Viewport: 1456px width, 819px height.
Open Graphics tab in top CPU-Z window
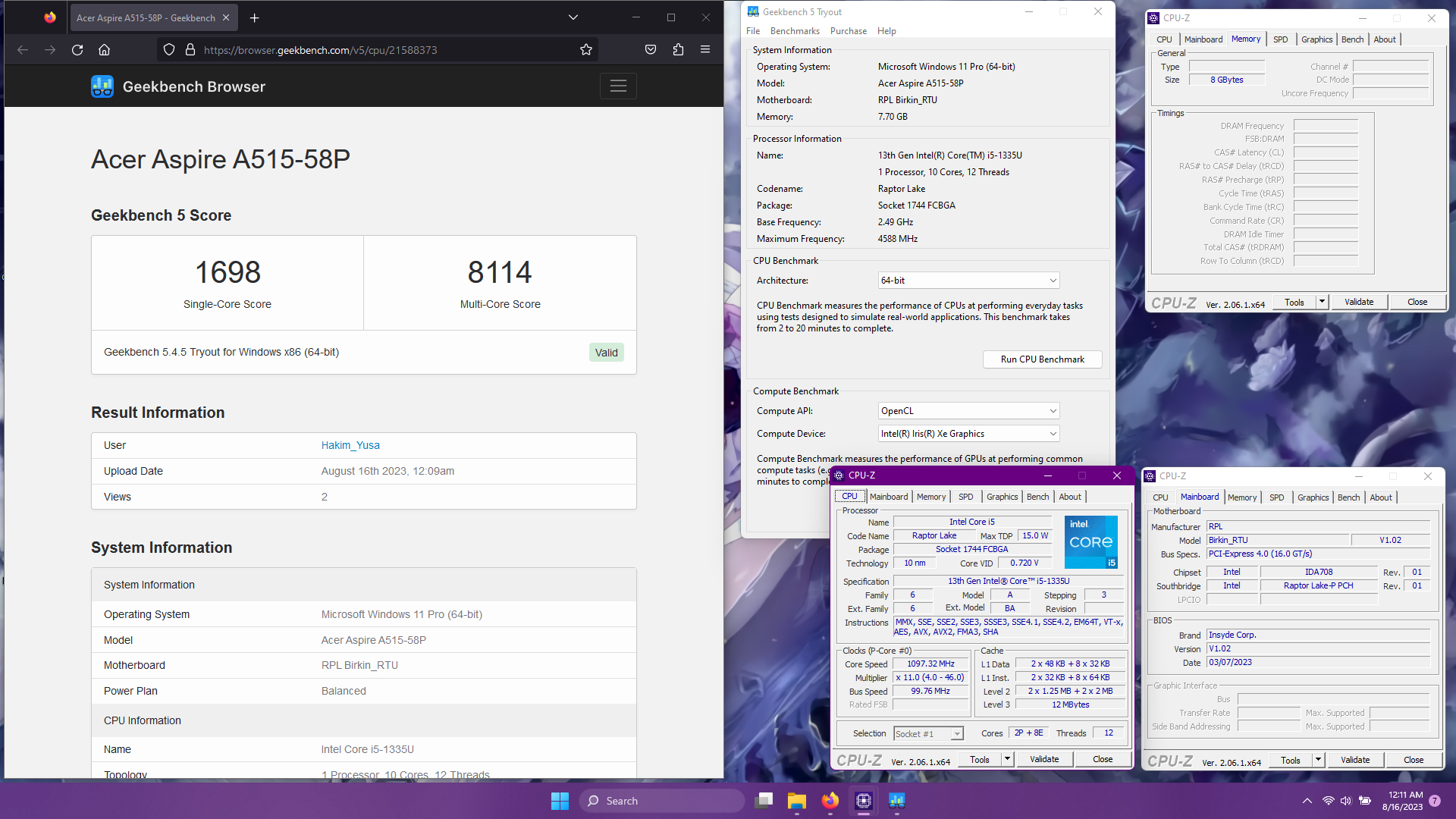click(x=1316, y=39)
